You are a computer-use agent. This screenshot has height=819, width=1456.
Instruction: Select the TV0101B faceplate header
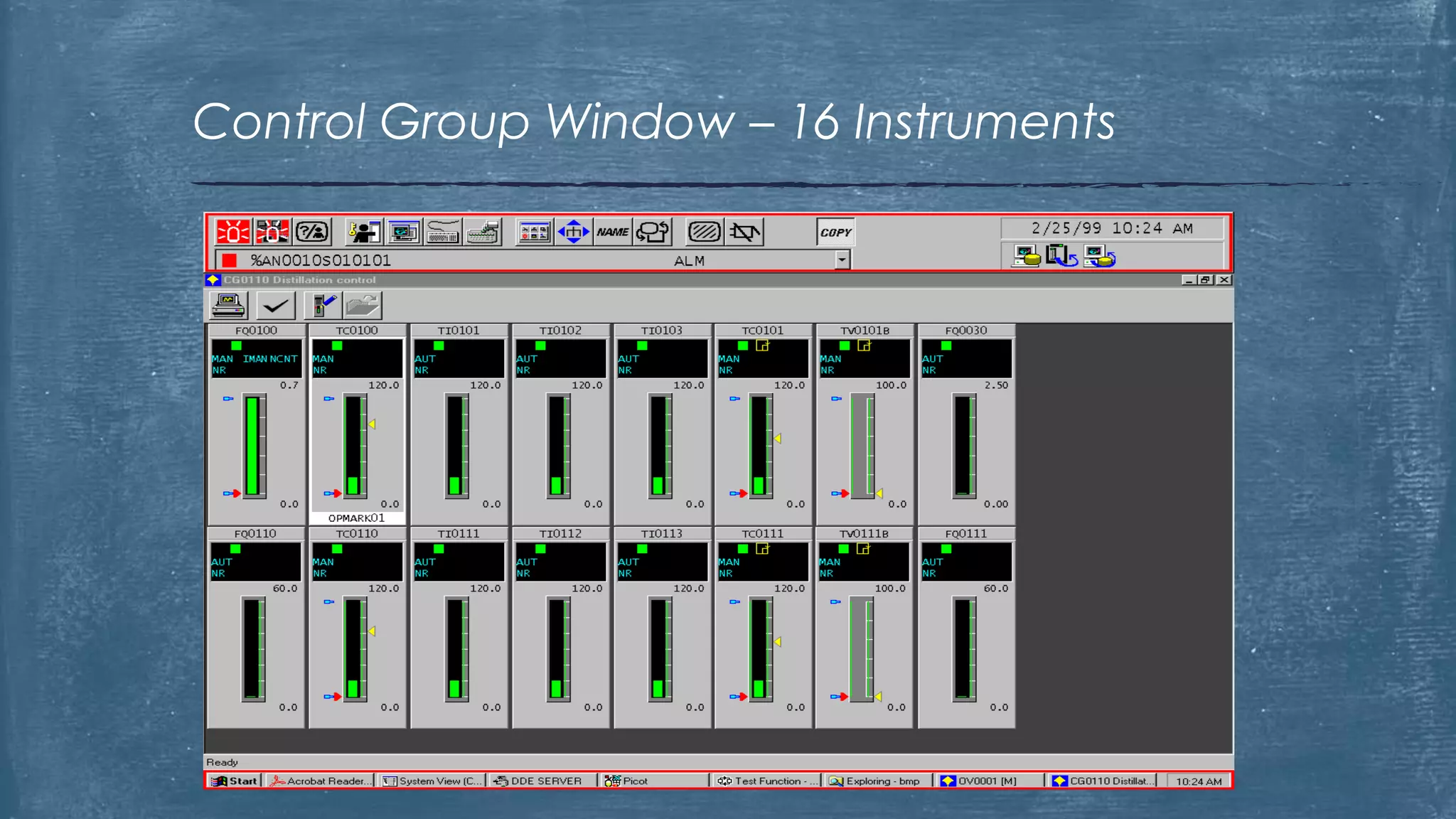(864, 331)
